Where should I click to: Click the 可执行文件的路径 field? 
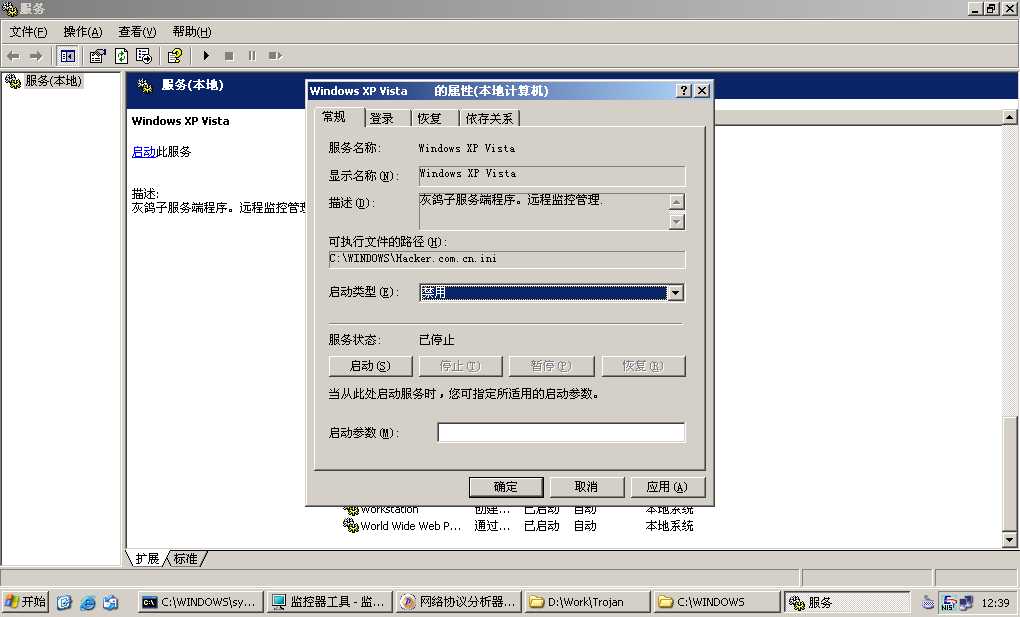coord(506,260)
